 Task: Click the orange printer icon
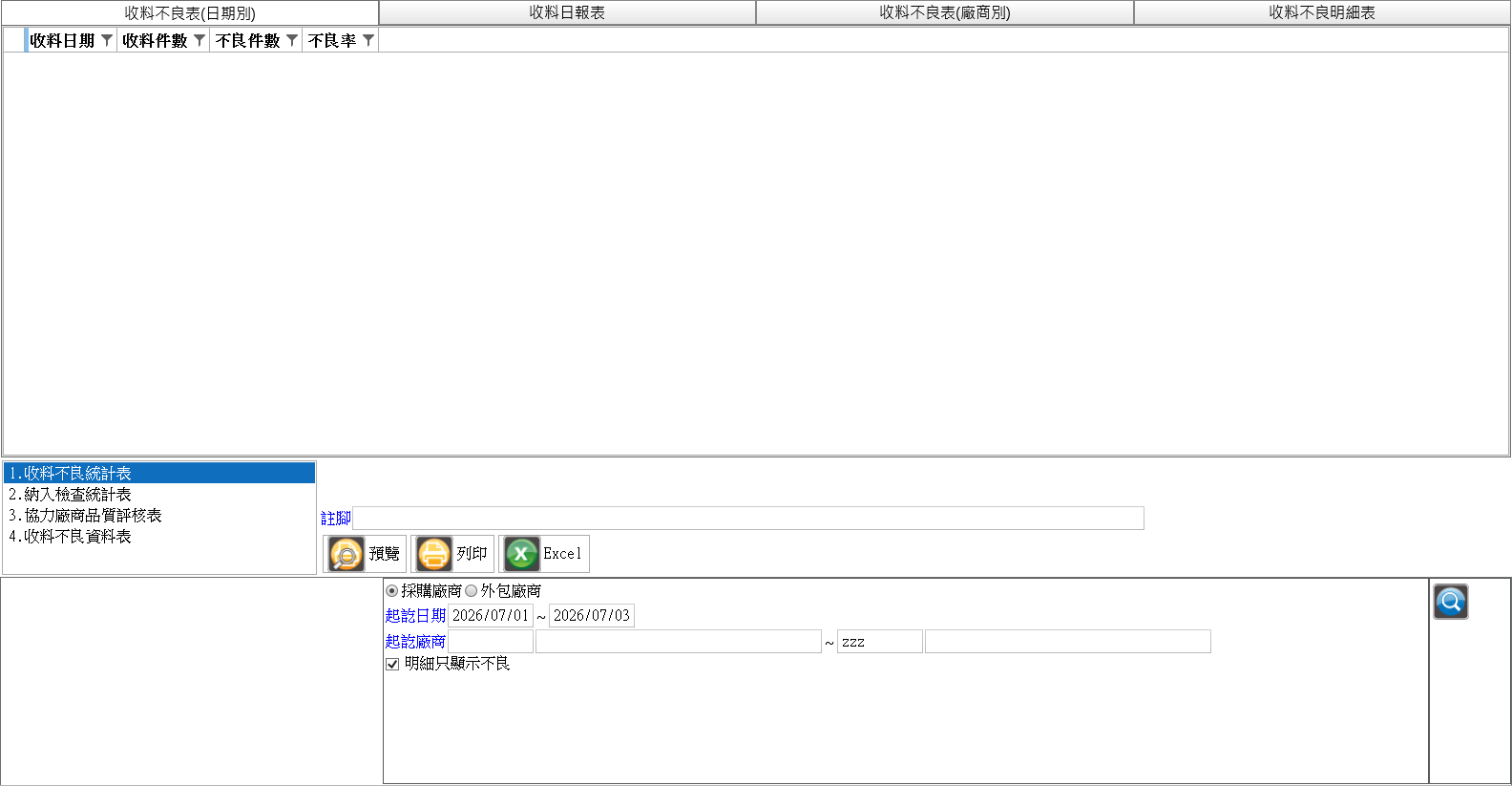[434, 554]
